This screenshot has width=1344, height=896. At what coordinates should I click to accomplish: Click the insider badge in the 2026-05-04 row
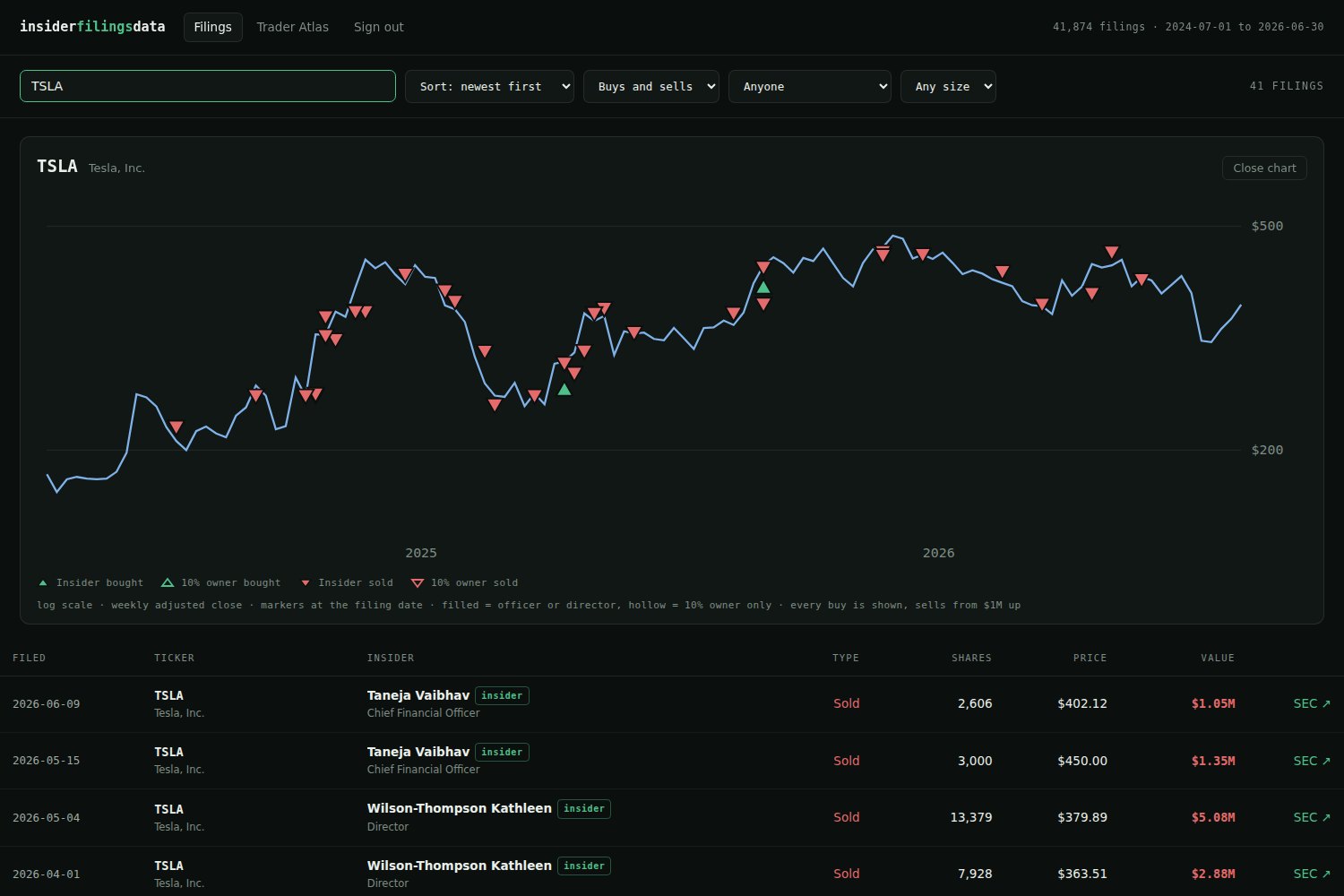coord(584,809)
